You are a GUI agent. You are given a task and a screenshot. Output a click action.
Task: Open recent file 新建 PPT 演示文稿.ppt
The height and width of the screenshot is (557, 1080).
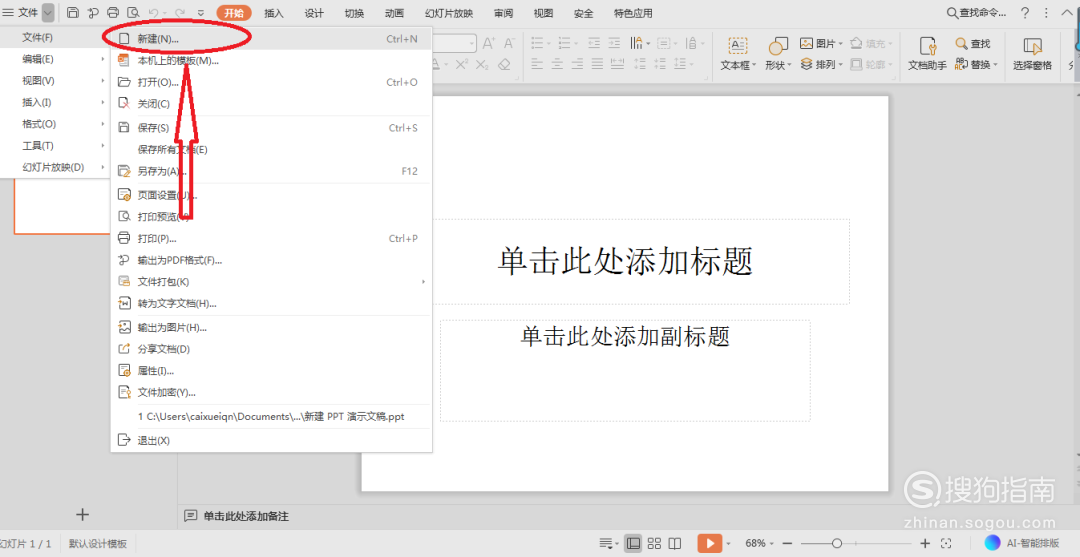point(271,417)
